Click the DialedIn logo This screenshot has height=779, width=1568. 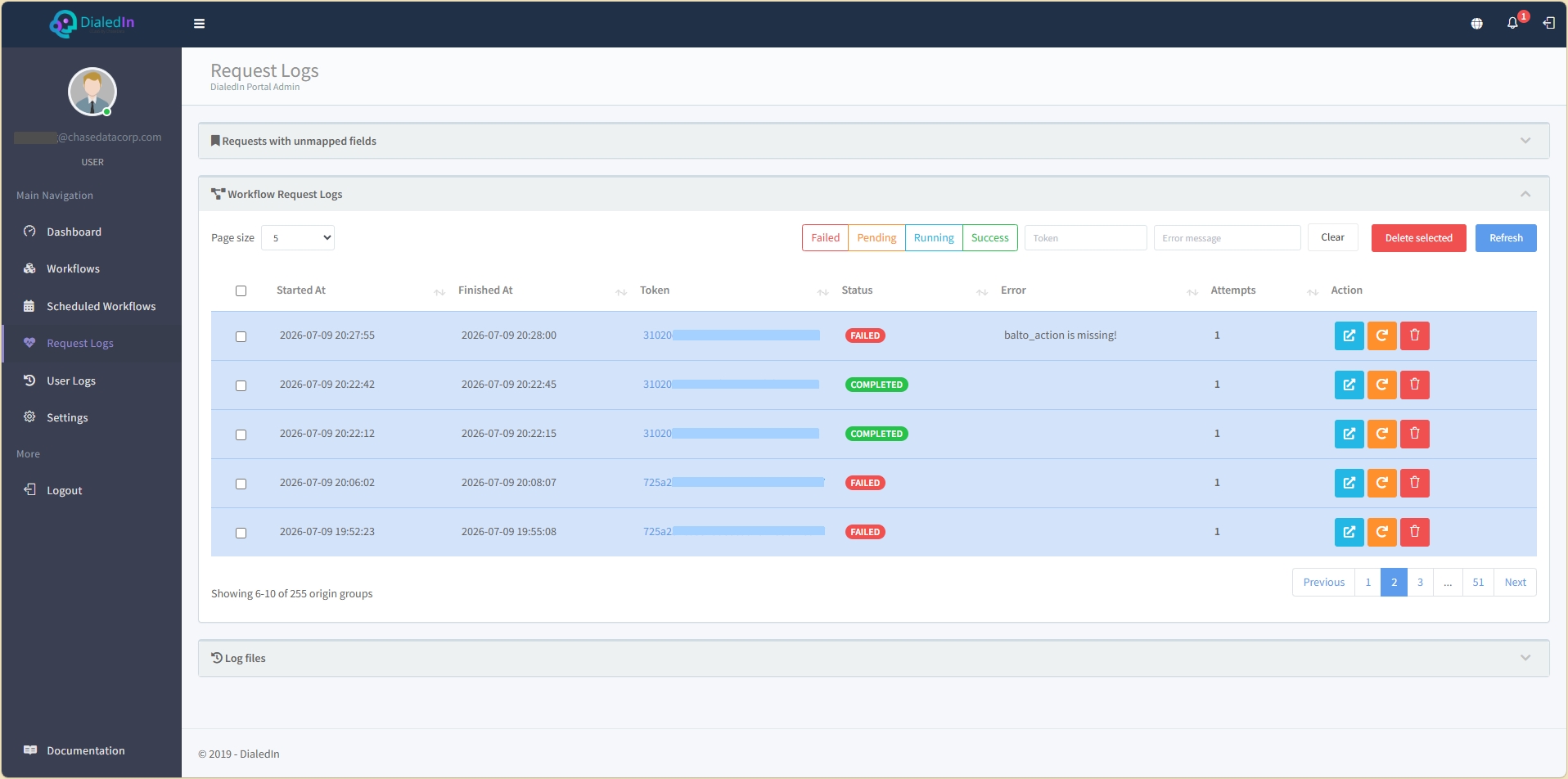pyautogui.click(x=92, y=23)
